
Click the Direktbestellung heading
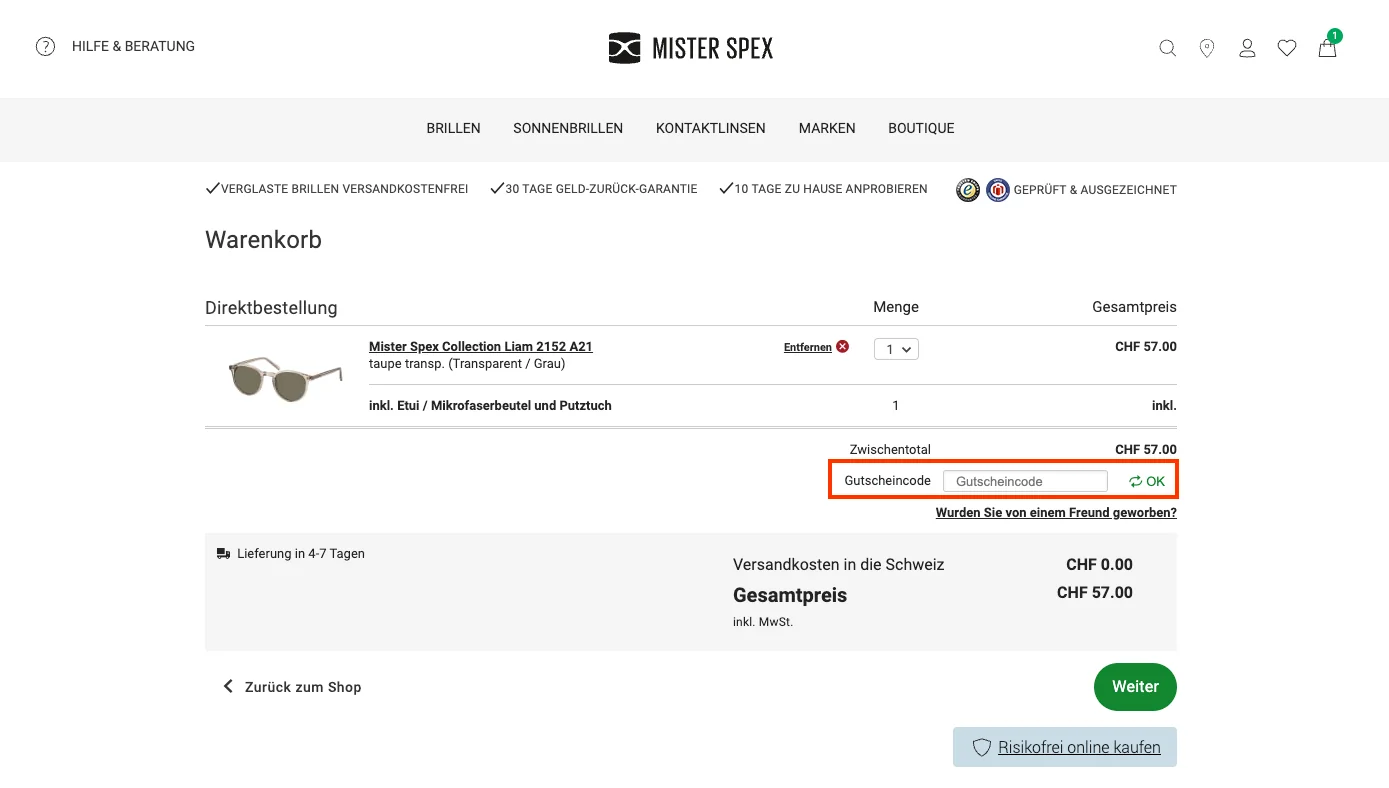[x=271, y=308]
